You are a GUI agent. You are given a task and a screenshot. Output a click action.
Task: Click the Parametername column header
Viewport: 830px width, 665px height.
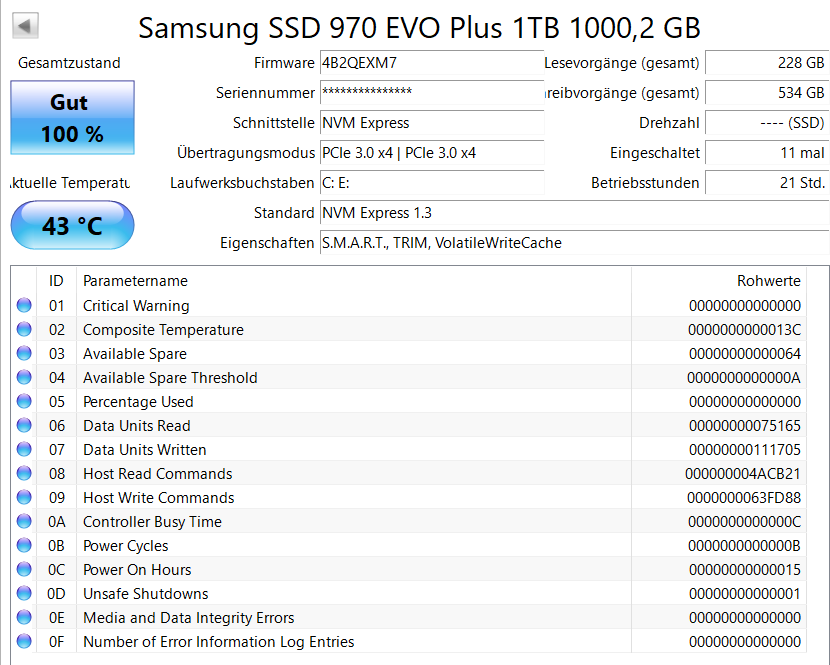point(354,281)
